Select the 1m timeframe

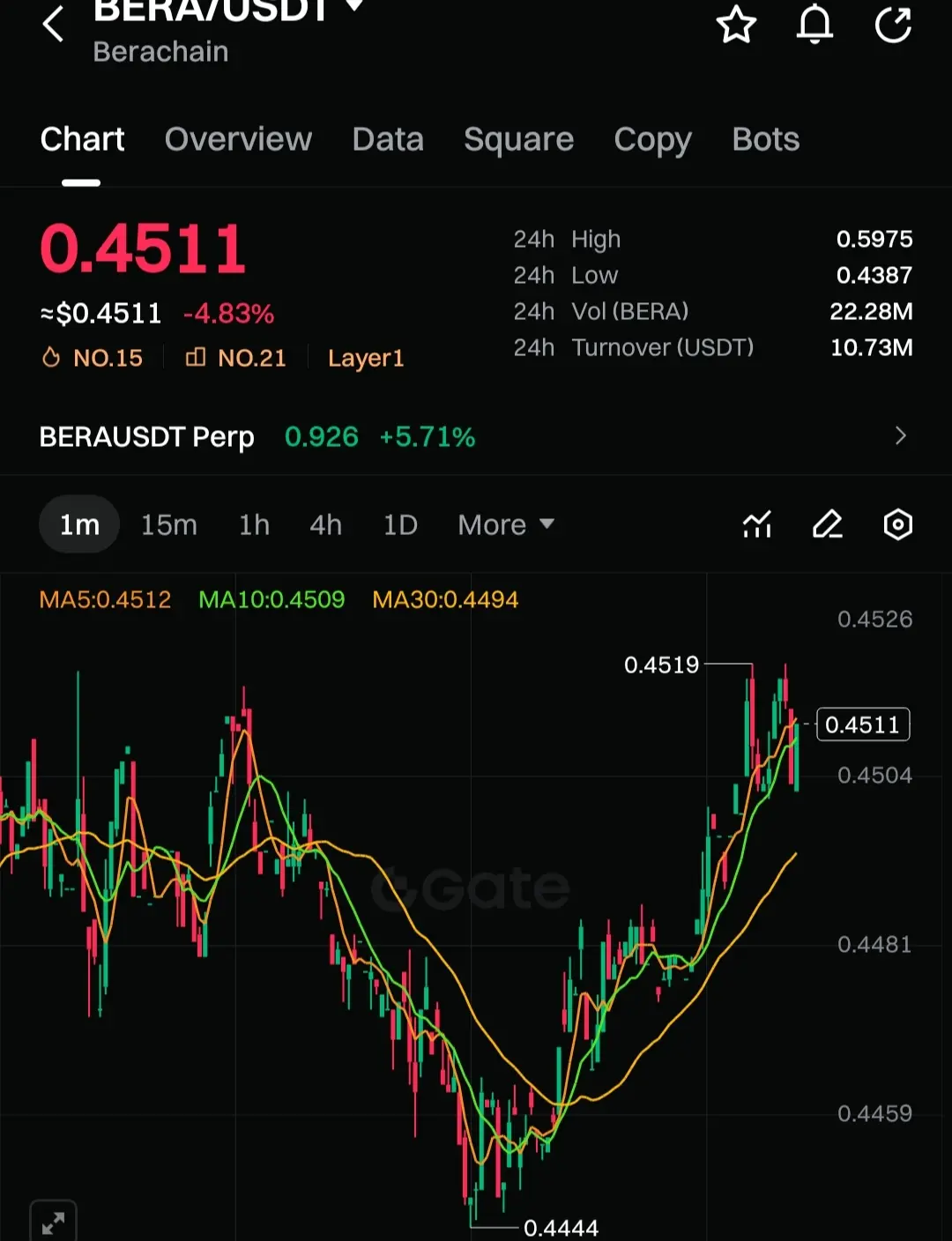(79, 524)
